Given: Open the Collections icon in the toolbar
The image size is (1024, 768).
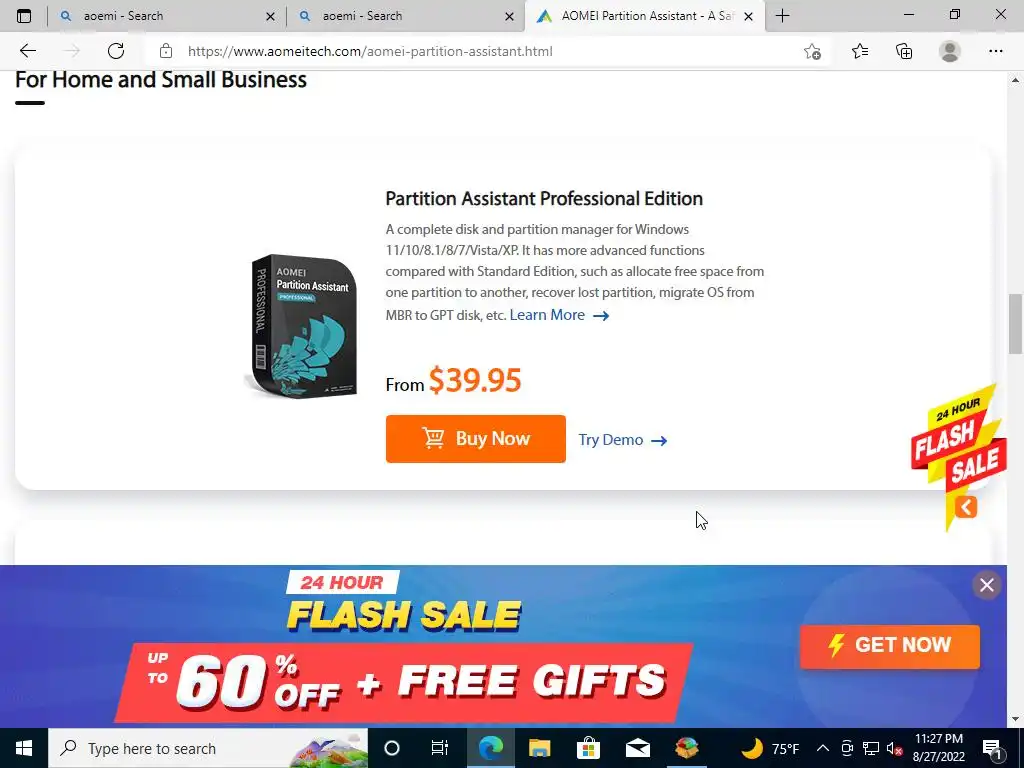Looking at the screenshot, I should (904, 51).
